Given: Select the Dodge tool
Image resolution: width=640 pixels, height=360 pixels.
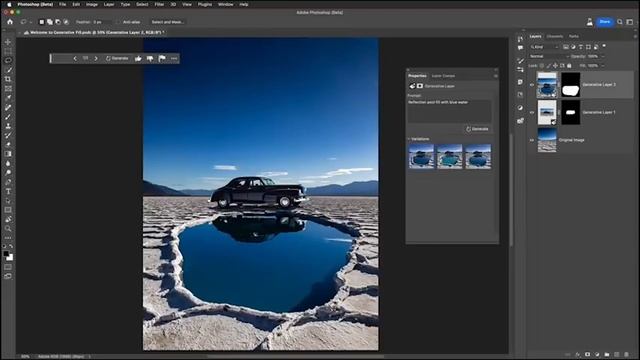Looking at the screenshot, I should (8, 173).
